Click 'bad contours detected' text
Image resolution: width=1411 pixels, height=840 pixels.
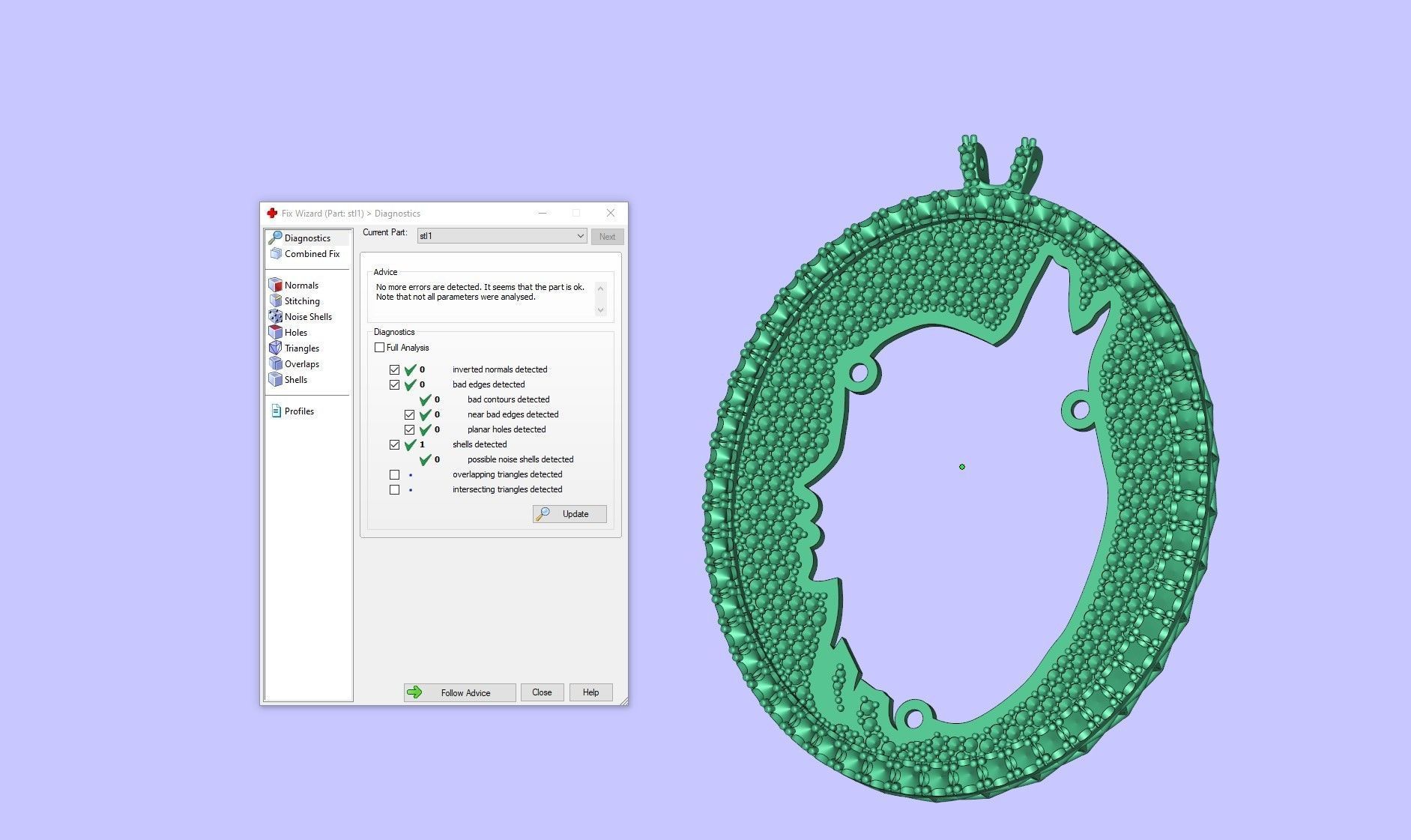point(509,399)
